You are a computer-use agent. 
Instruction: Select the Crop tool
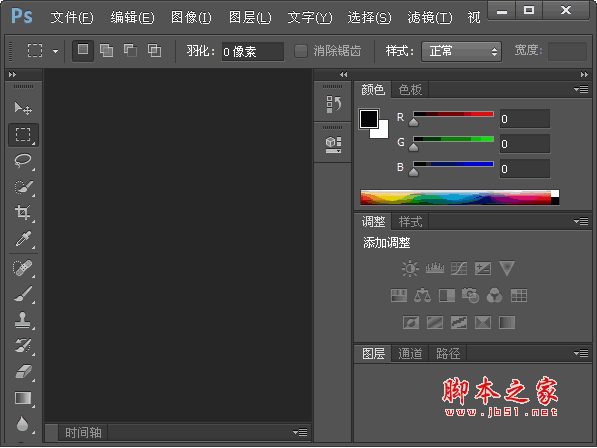pyautogui.click(x=23, y=212)
